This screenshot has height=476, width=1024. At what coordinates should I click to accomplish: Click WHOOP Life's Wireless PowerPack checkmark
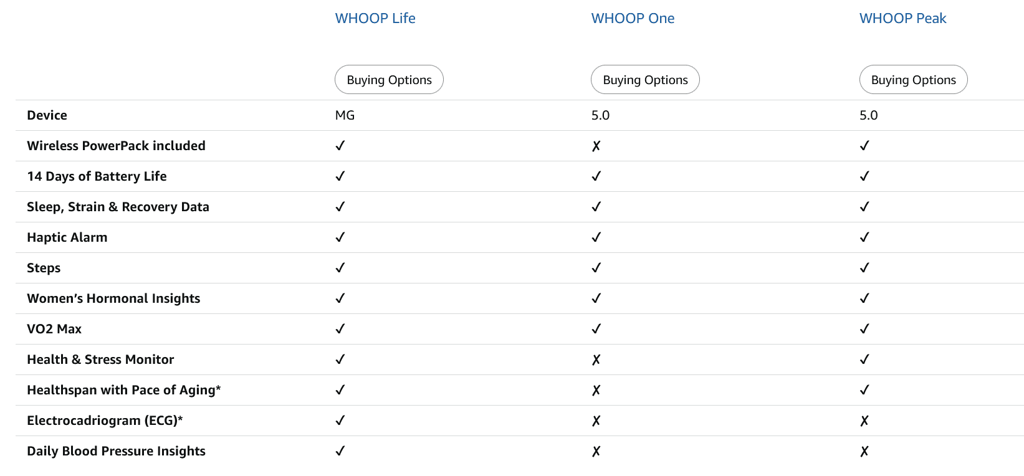pyautogui.click(x=340, y=146)
